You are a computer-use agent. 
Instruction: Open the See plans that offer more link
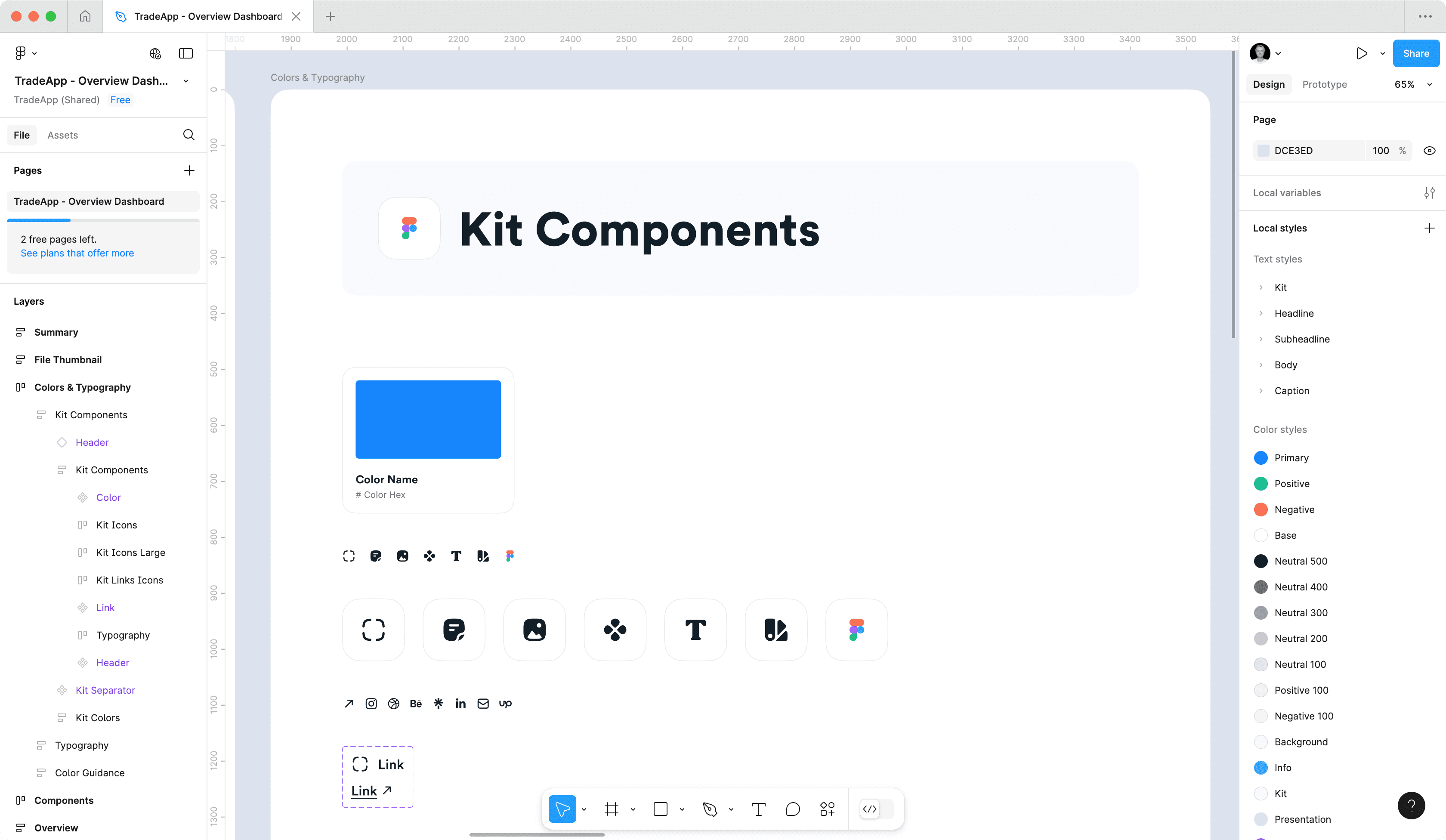[77, 253]
